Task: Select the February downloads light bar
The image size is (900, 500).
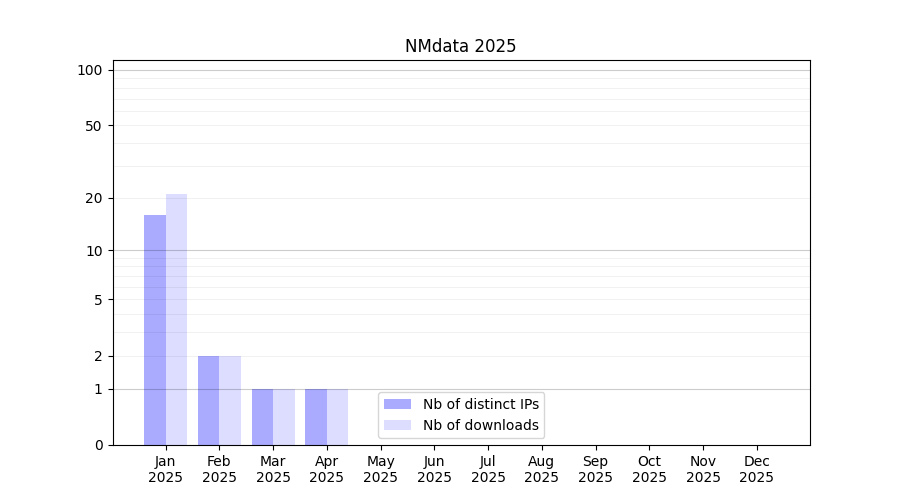Action: (x=230, y=400)
